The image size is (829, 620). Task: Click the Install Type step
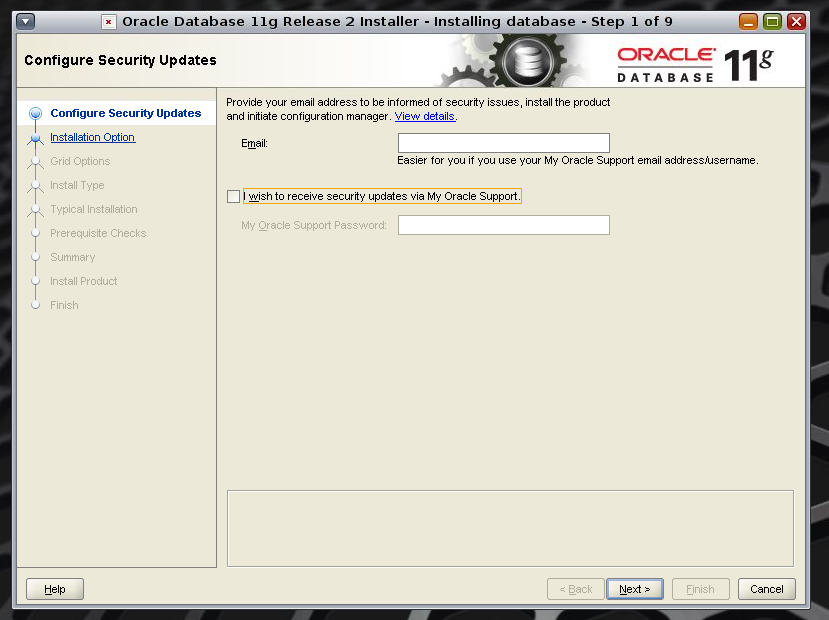coord(77,185)
